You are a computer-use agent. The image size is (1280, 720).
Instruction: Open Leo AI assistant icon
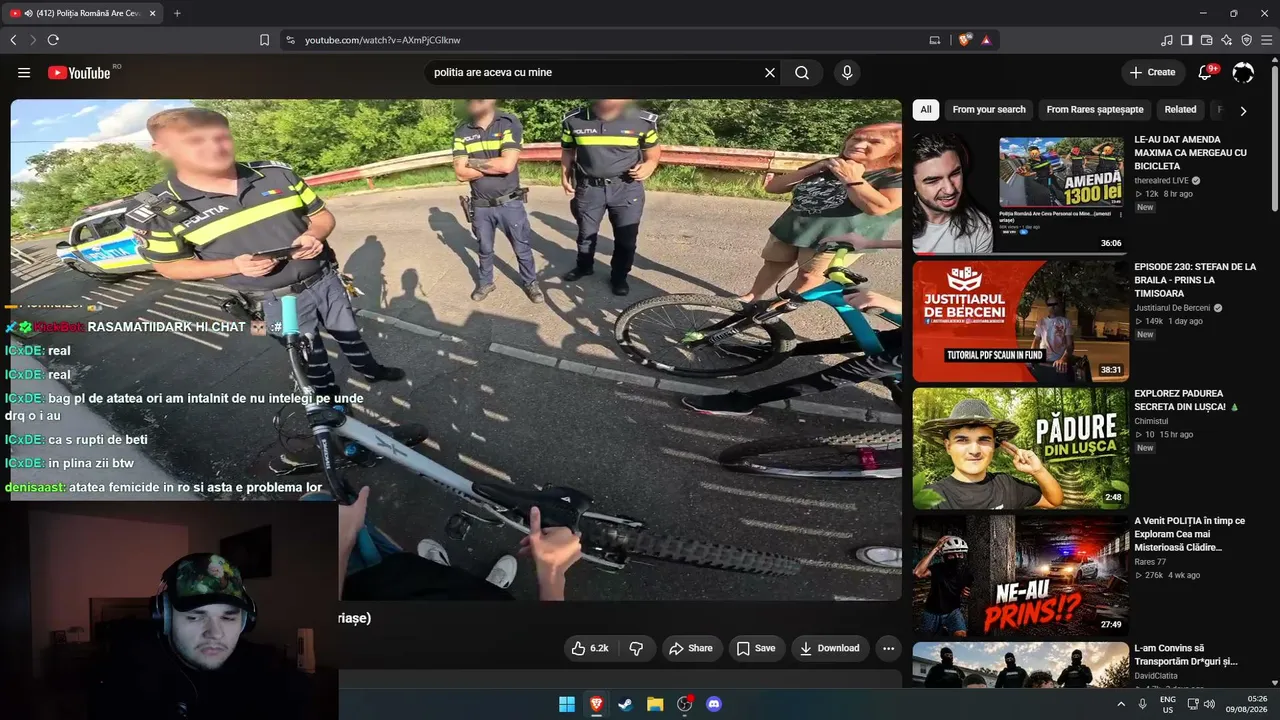tap(1226, 40)
